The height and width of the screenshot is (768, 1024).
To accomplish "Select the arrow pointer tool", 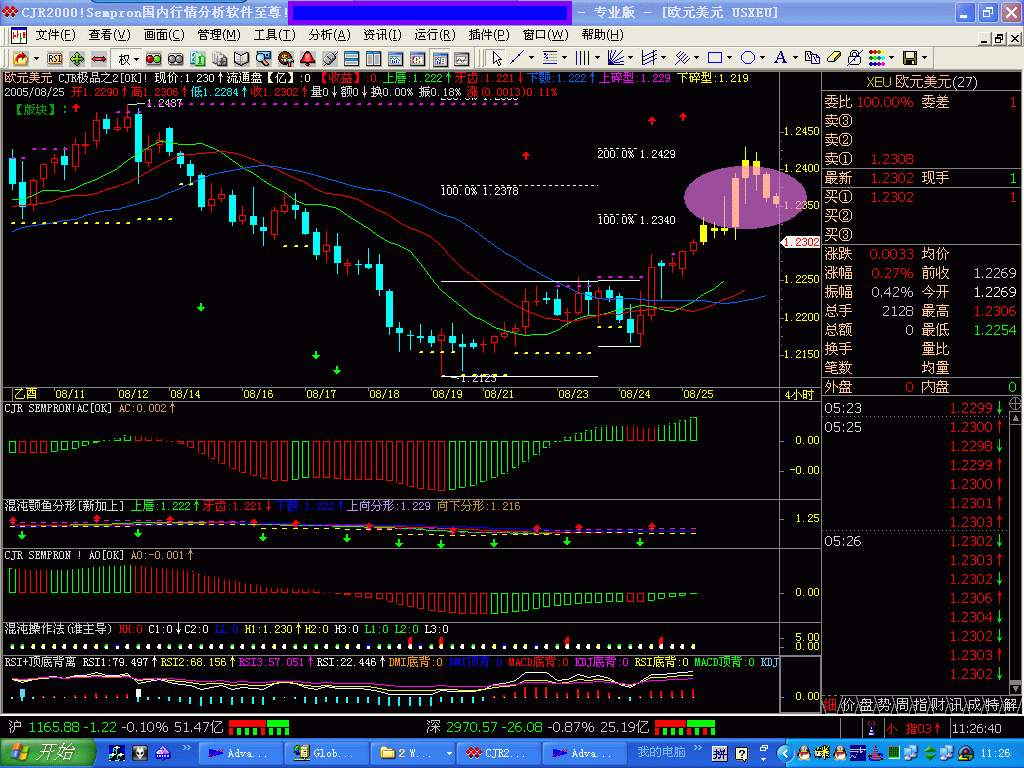I will coord(497,59).
